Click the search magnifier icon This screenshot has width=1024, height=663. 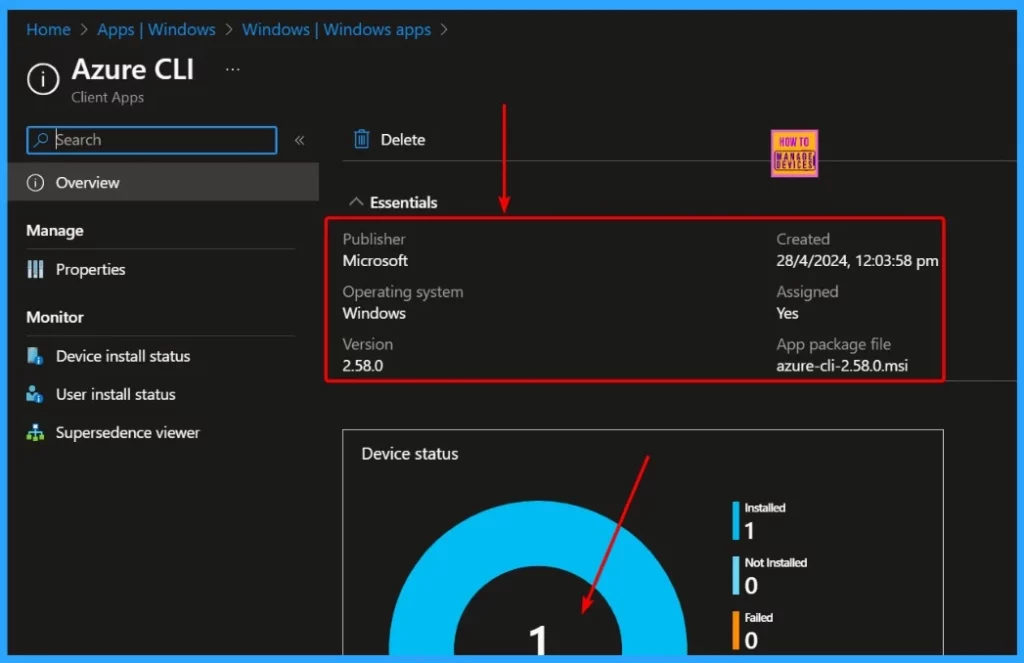[41, 140]
